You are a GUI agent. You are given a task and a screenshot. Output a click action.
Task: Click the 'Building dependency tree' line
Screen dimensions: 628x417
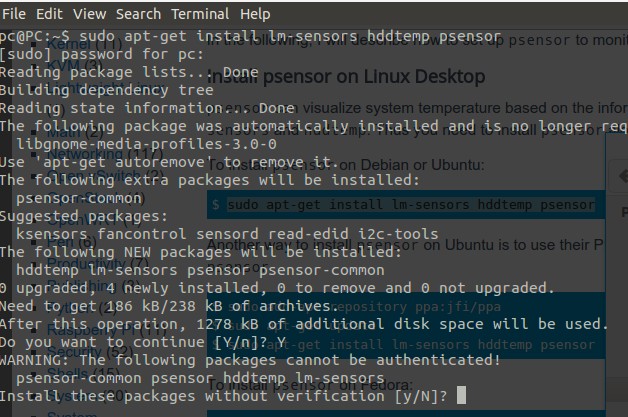(107, 91)
